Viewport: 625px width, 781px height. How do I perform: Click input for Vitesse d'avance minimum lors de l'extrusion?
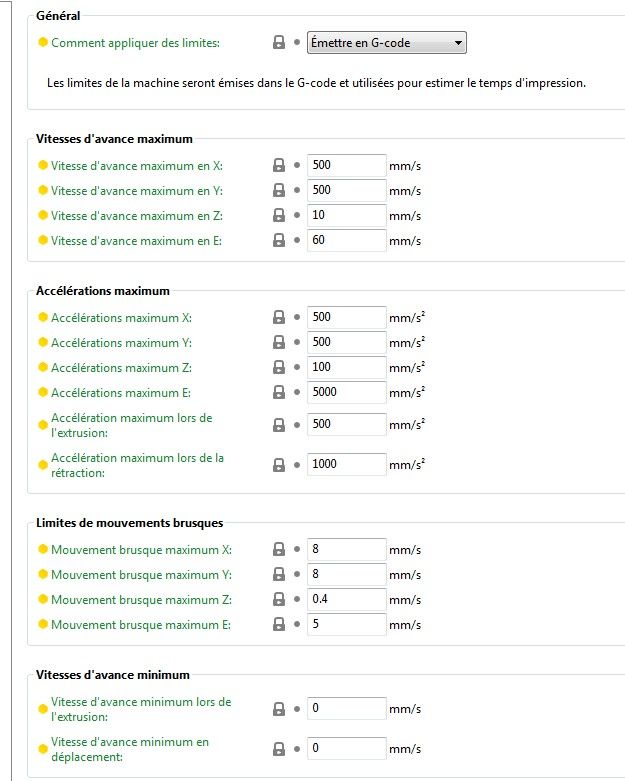pyautogui.click(x=346, y=709)
